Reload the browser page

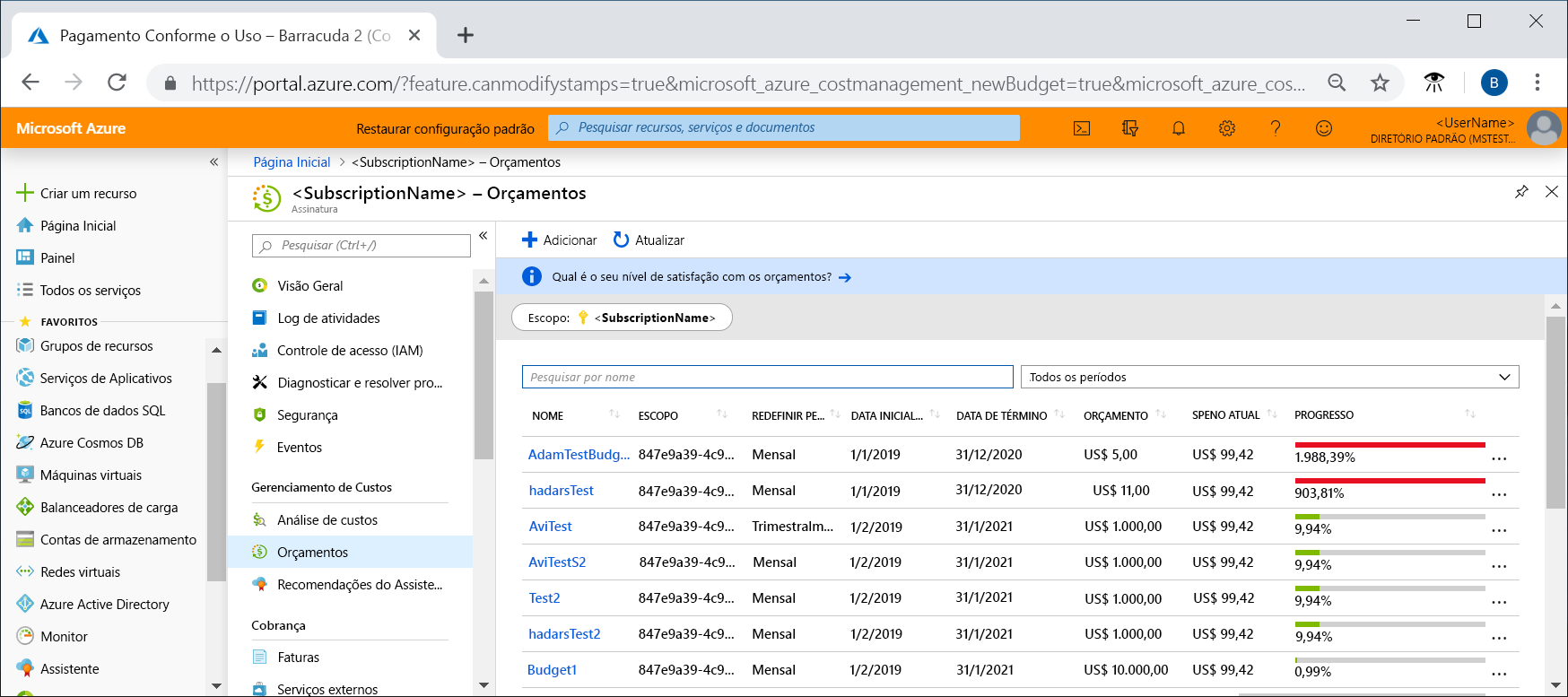click(x=117, y=83)
